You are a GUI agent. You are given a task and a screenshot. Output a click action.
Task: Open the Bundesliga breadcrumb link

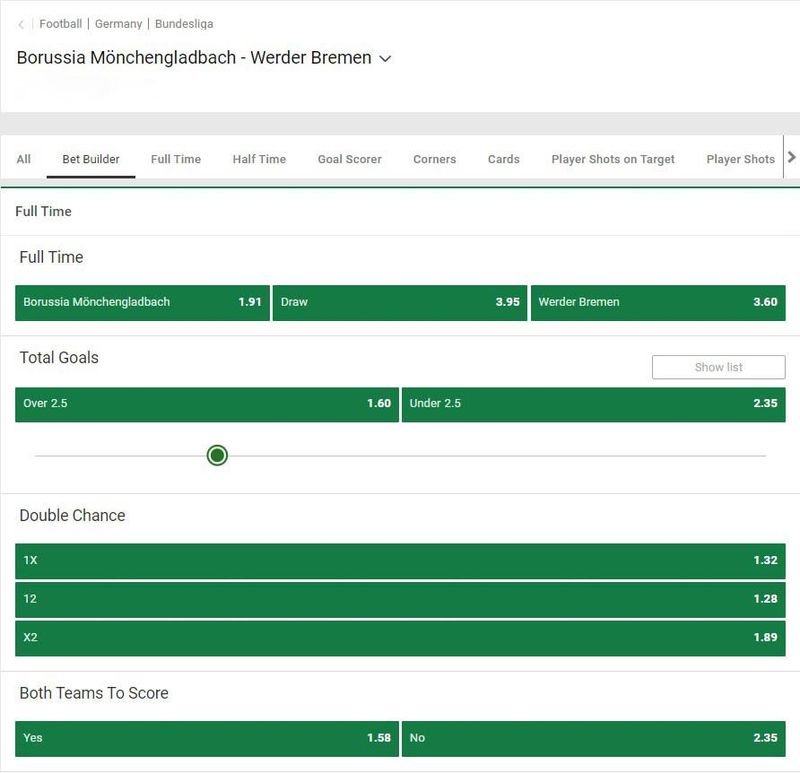coord(184,24)
